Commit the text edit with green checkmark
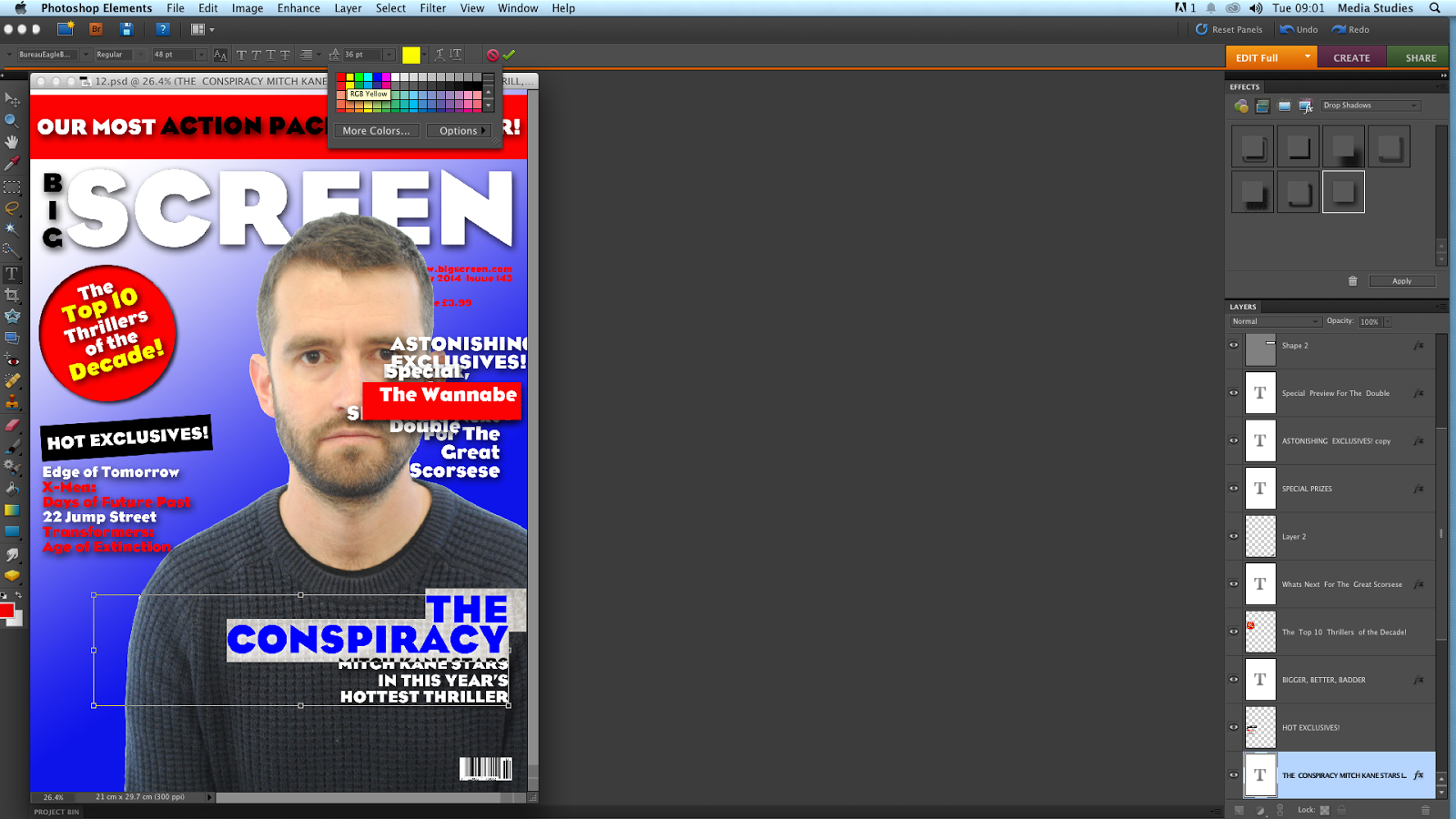The height and width of the screenshot is (819, 1456). [509, 55]
